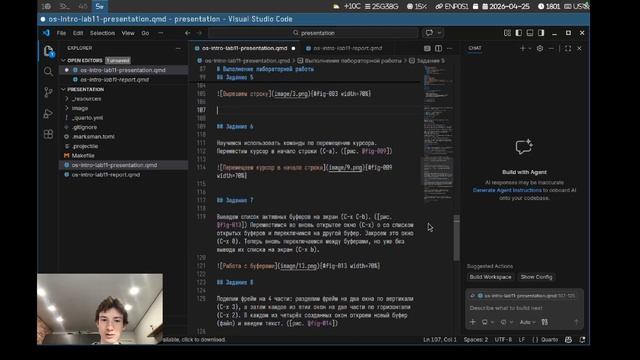Change the UTF-8 file encoding
This screenshot has width=640, height=360.
click(503, 340)
